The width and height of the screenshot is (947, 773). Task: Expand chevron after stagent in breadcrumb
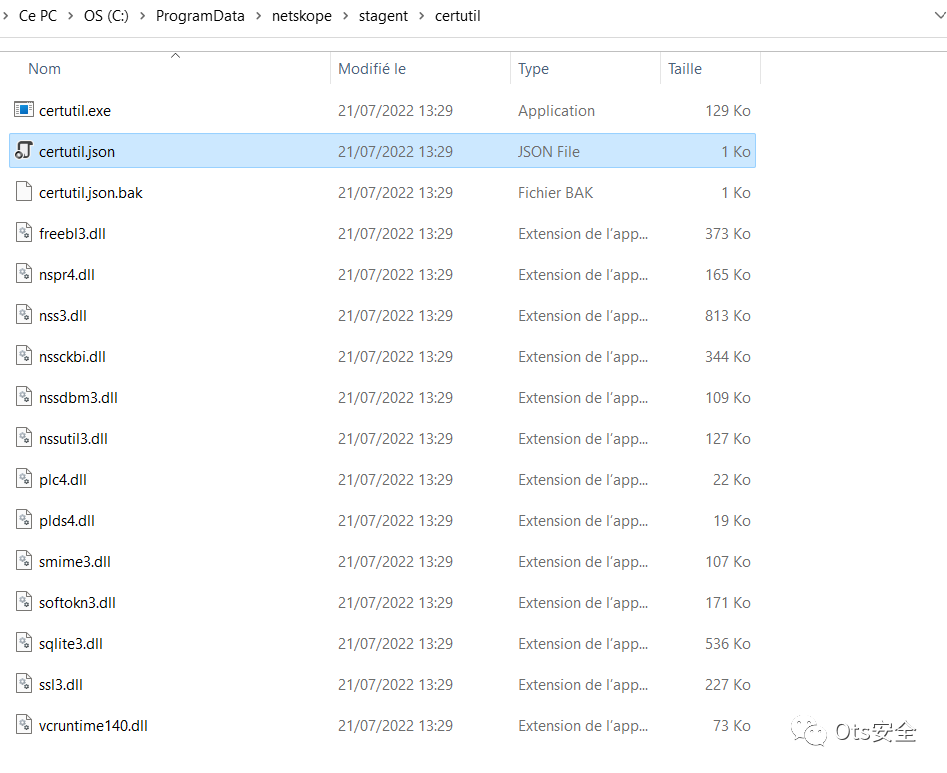click(x=422, y=16)
